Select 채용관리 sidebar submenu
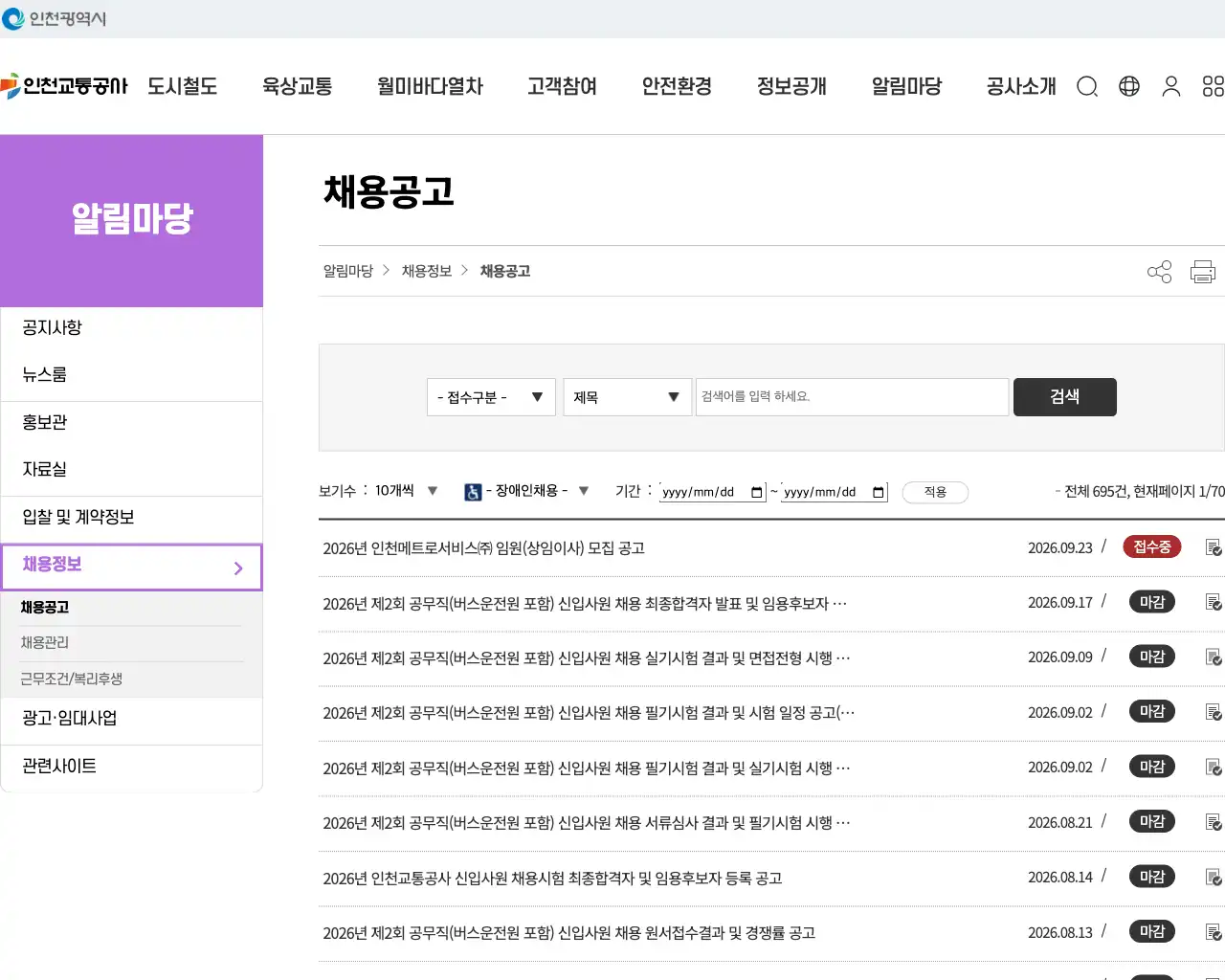 pyautogui.click(x=45, y=643)
